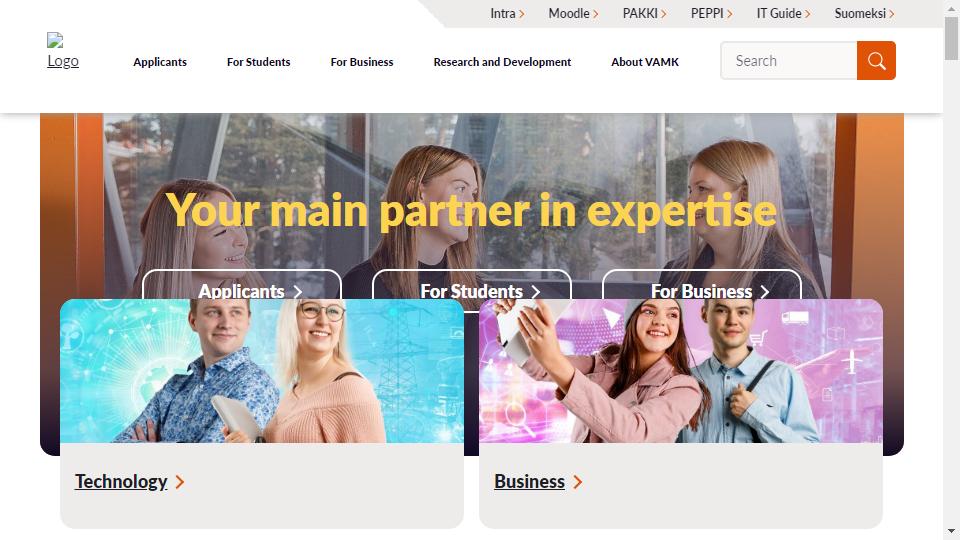960x540 pixels.
Task: Click the chevron beside Suomeksi link
Action: pyautogui.click(x=891, y=14)
